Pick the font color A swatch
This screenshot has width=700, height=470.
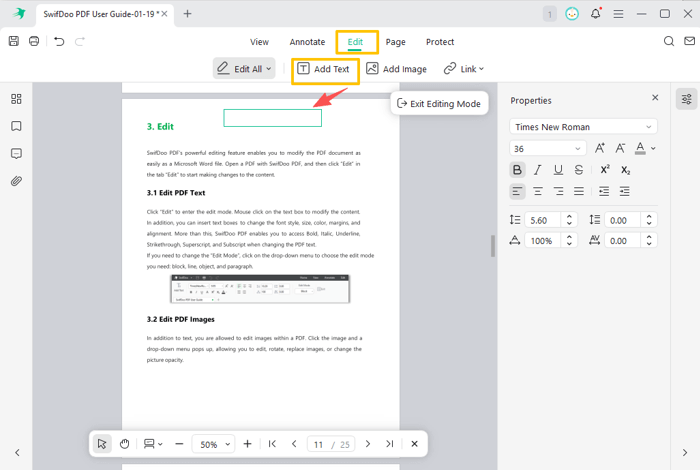tap(640, 148)
